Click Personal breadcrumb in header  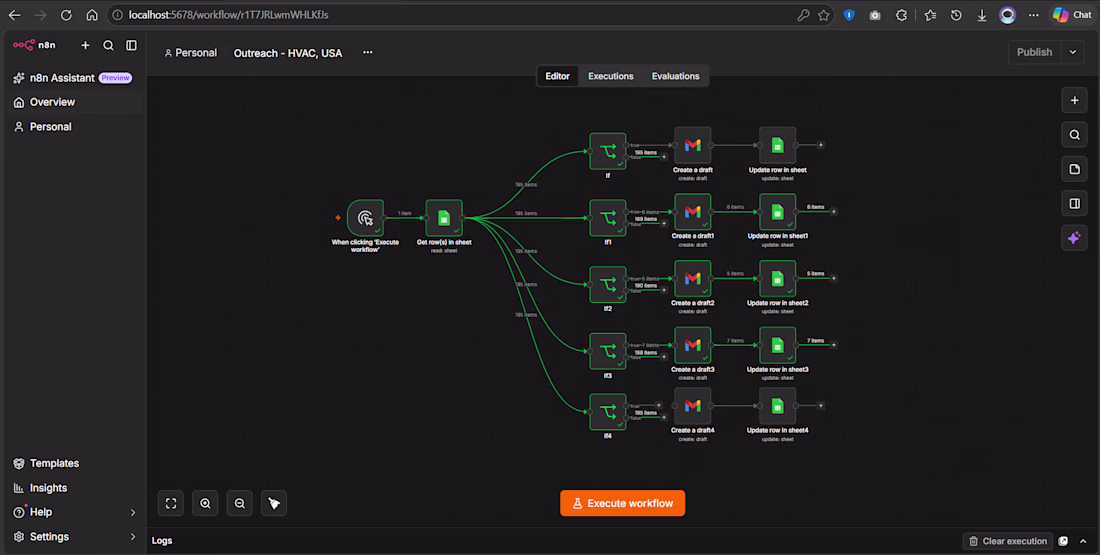click(x=191, y=53)
